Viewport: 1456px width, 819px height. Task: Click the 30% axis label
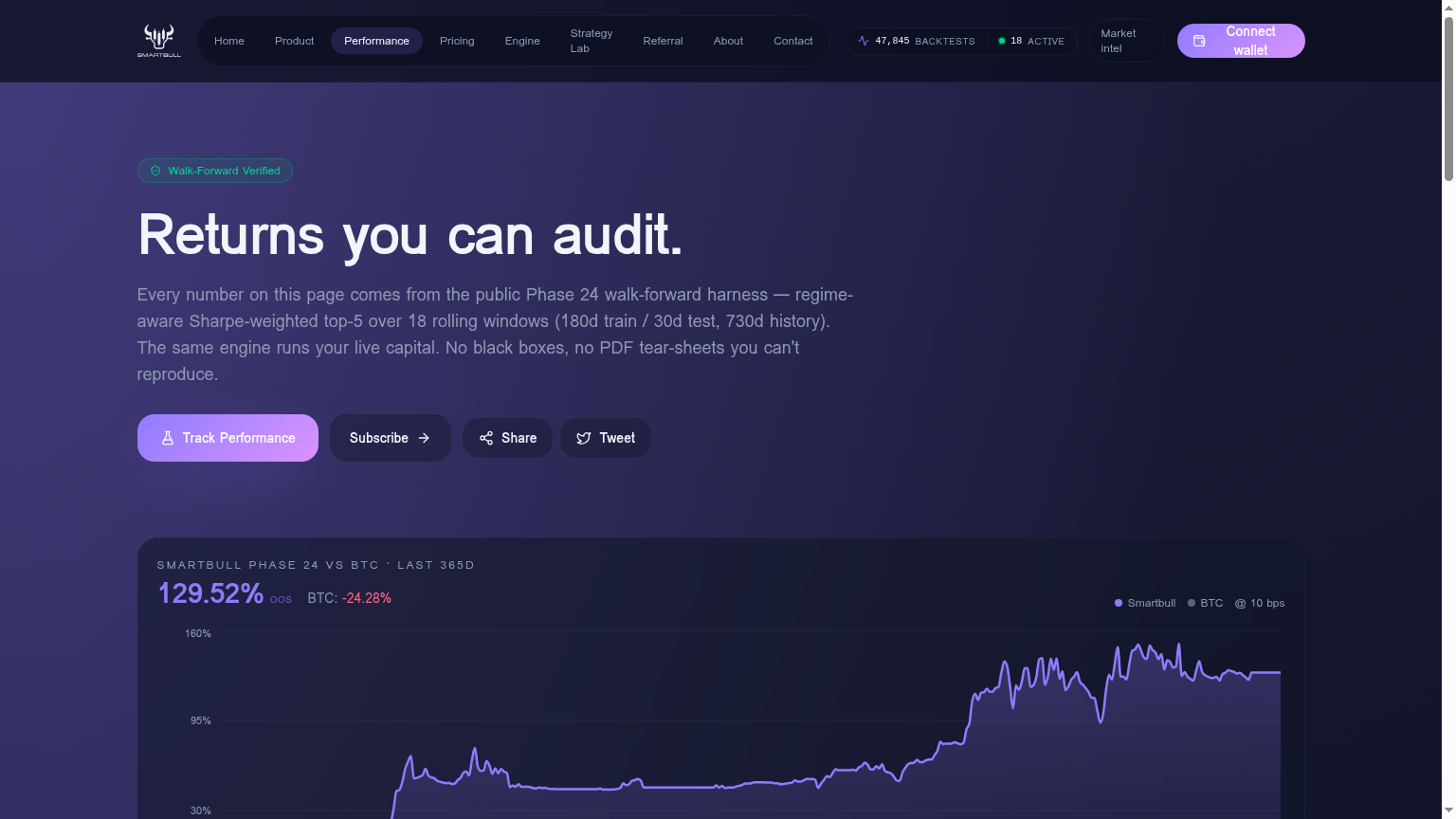point(201,810)
